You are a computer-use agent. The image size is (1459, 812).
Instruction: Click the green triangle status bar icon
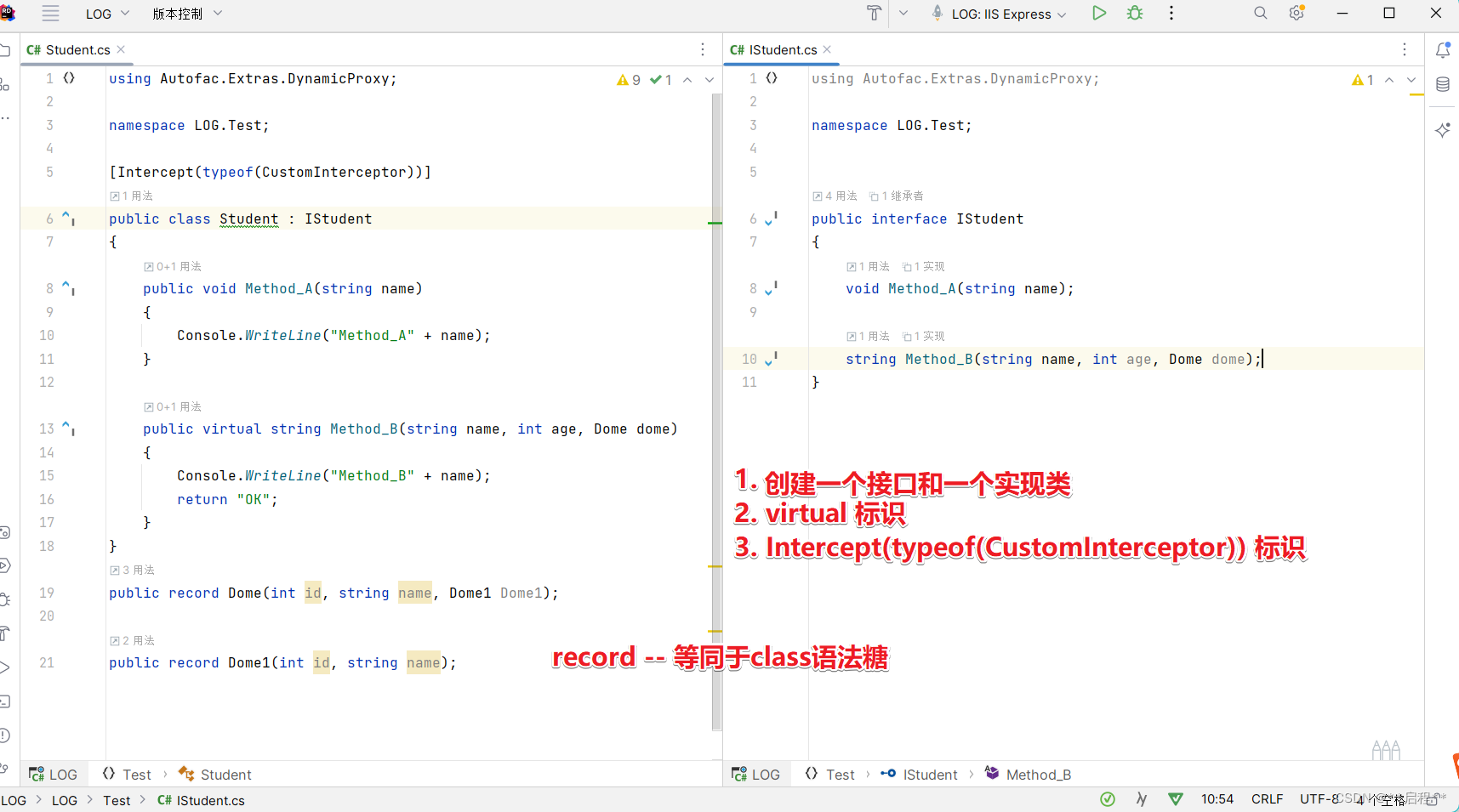click(1176, 799)
